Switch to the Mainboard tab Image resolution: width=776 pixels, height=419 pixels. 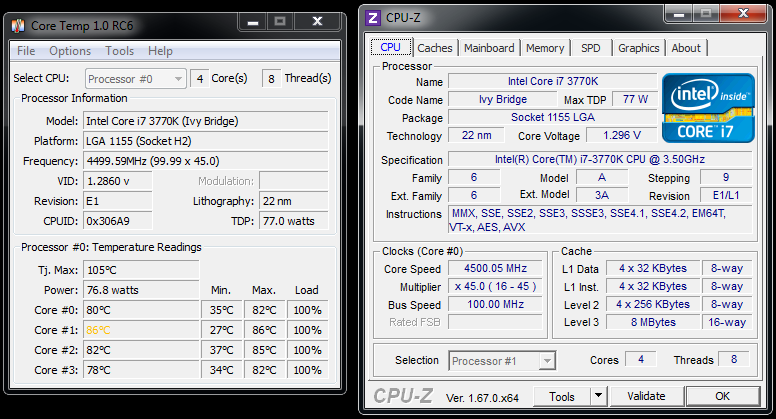click(x=489, y=48)
